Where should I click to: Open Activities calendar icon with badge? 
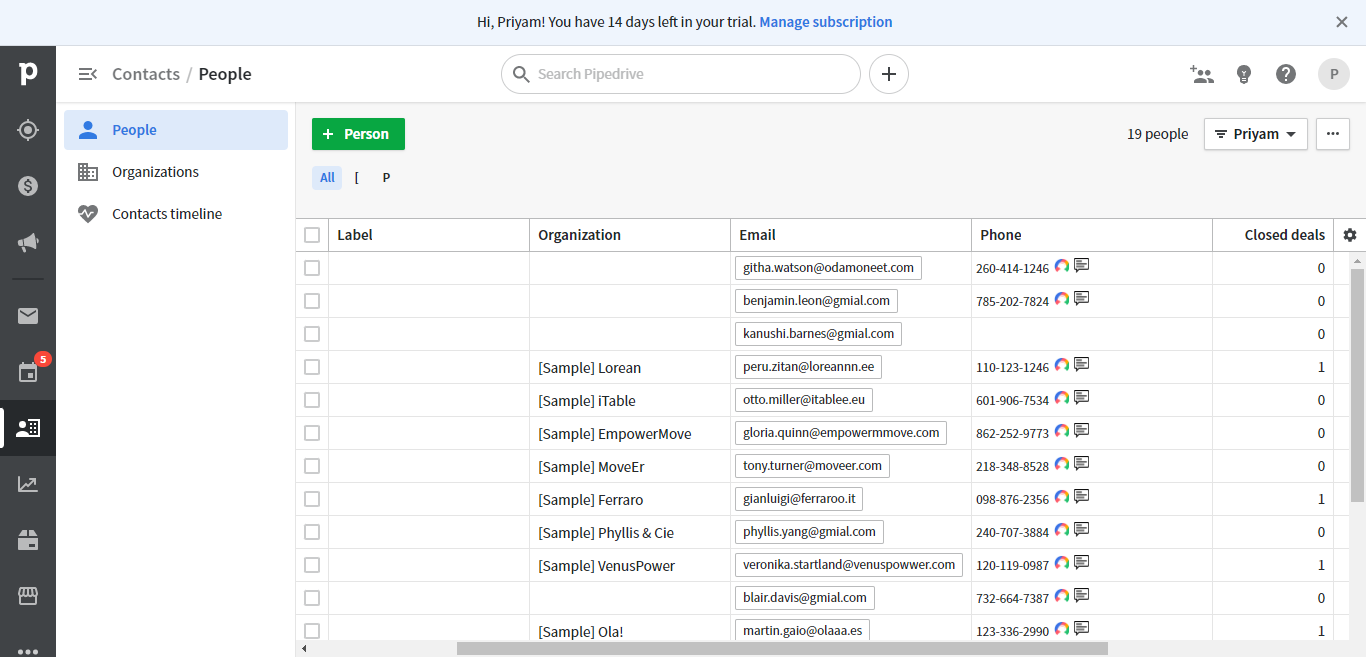click(x=28, y=372)
